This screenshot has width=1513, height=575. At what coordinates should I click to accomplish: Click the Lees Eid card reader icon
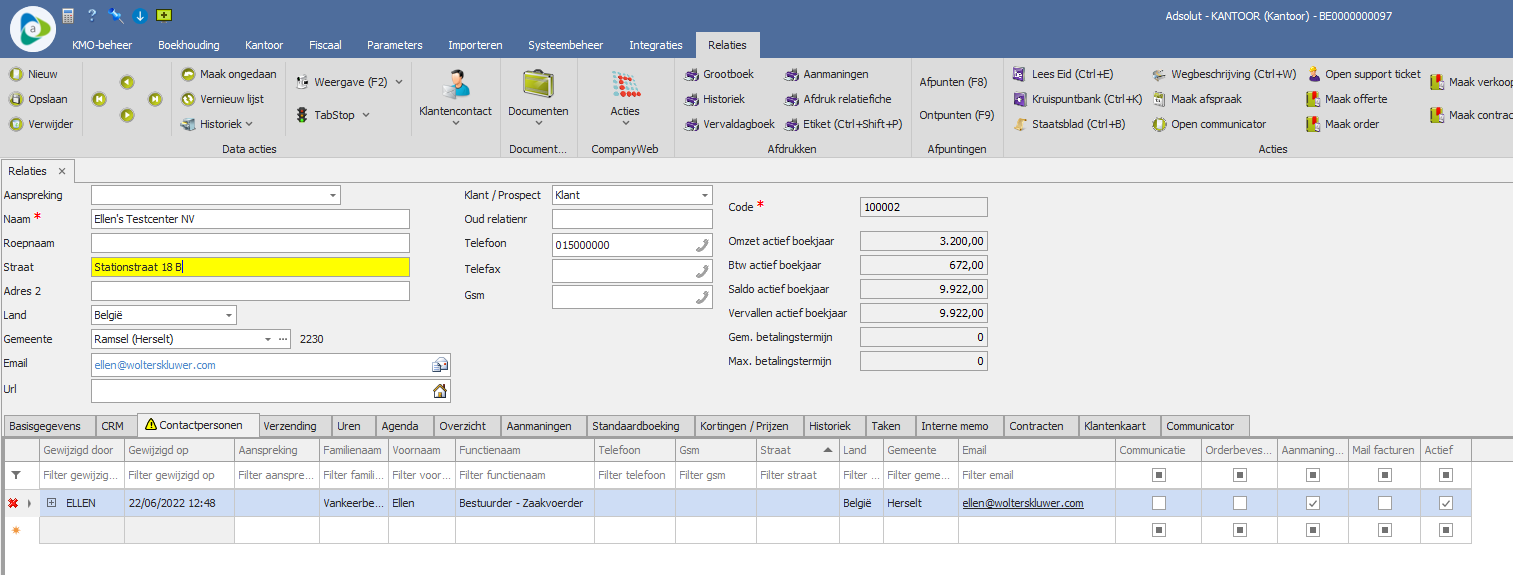pos(1019,74)
